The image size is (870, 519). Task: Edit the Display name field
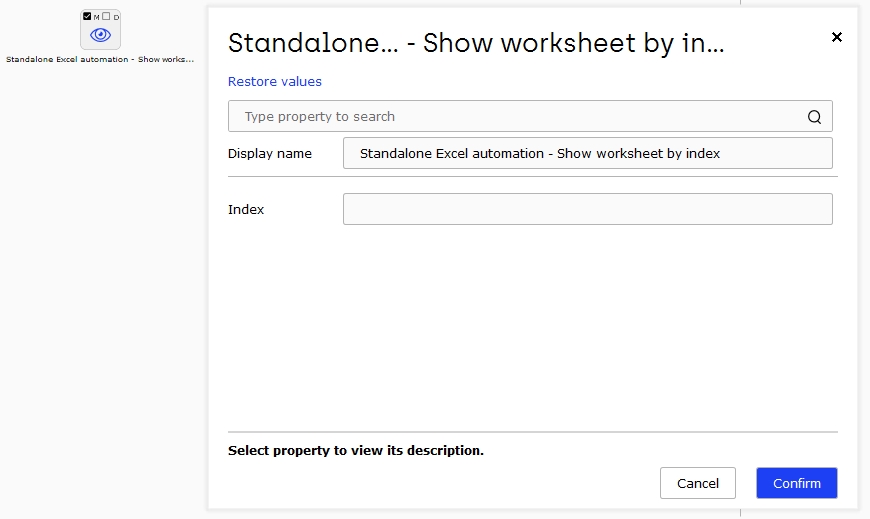(588, 153)
